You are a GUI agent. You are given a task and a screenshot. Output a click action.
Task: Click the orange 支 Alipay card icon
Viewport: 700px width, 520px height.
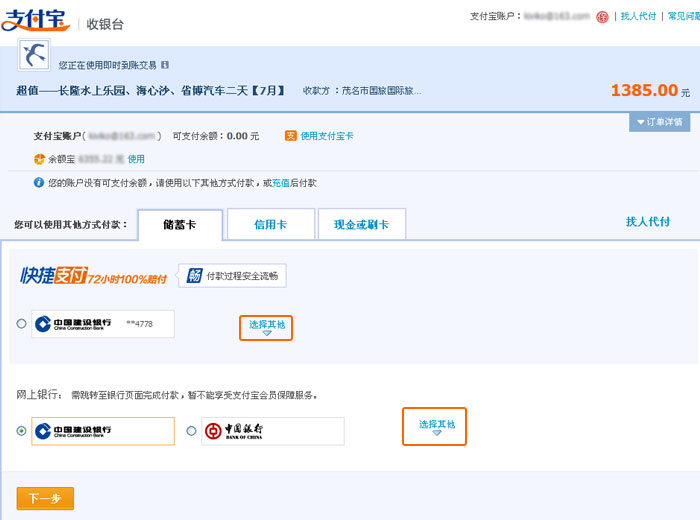click(x=291, y=136)
